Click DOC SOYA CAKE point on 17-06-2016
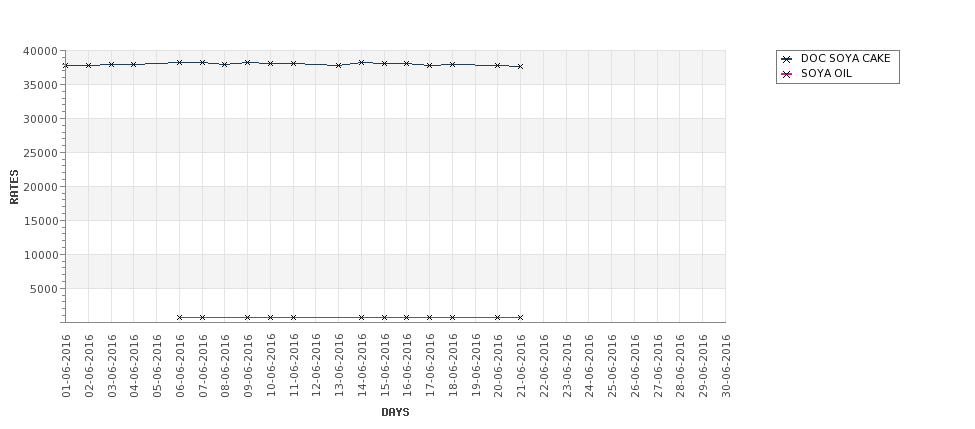The image size is (975, 429). click(430, 65)
